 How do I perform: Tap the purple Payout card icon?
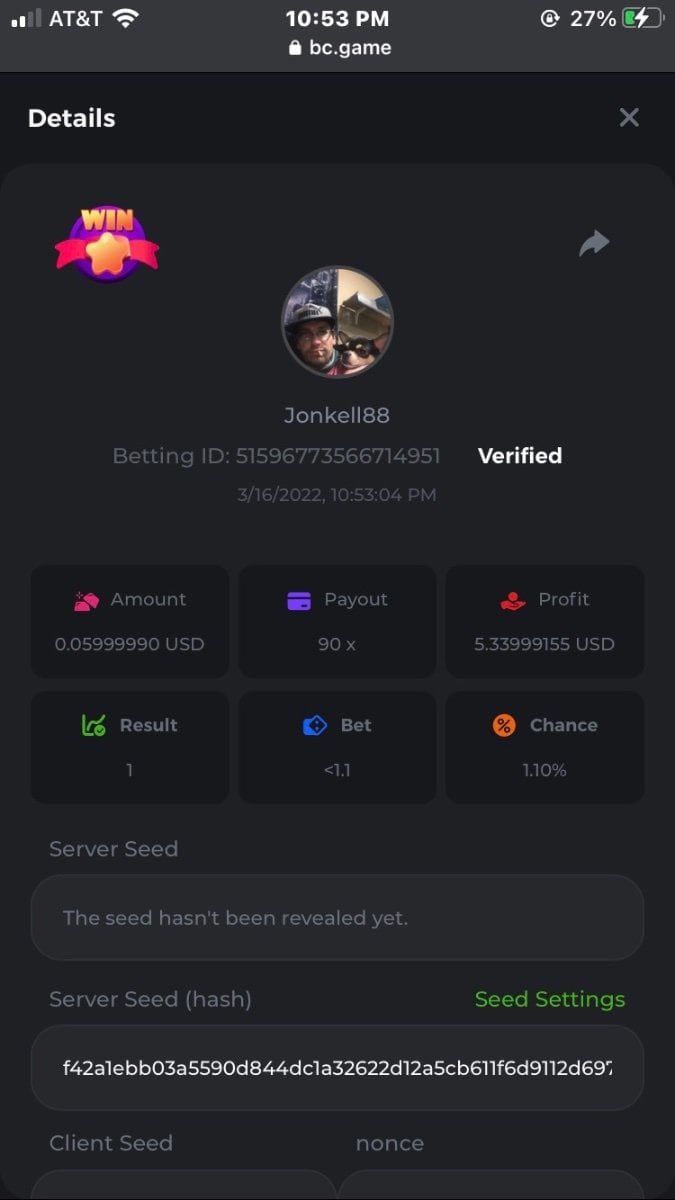coord(299,600)
